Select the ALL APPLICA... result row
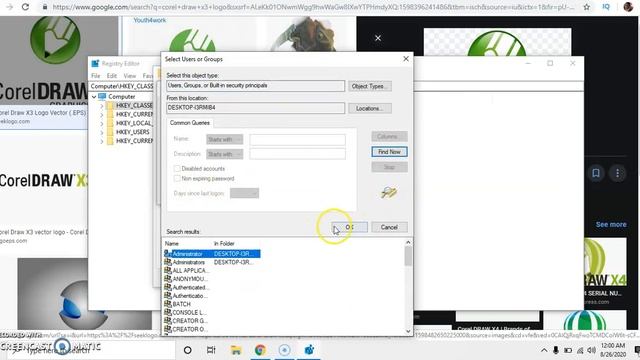The width and height of the screenshot is (640, 360). [187, 271]
